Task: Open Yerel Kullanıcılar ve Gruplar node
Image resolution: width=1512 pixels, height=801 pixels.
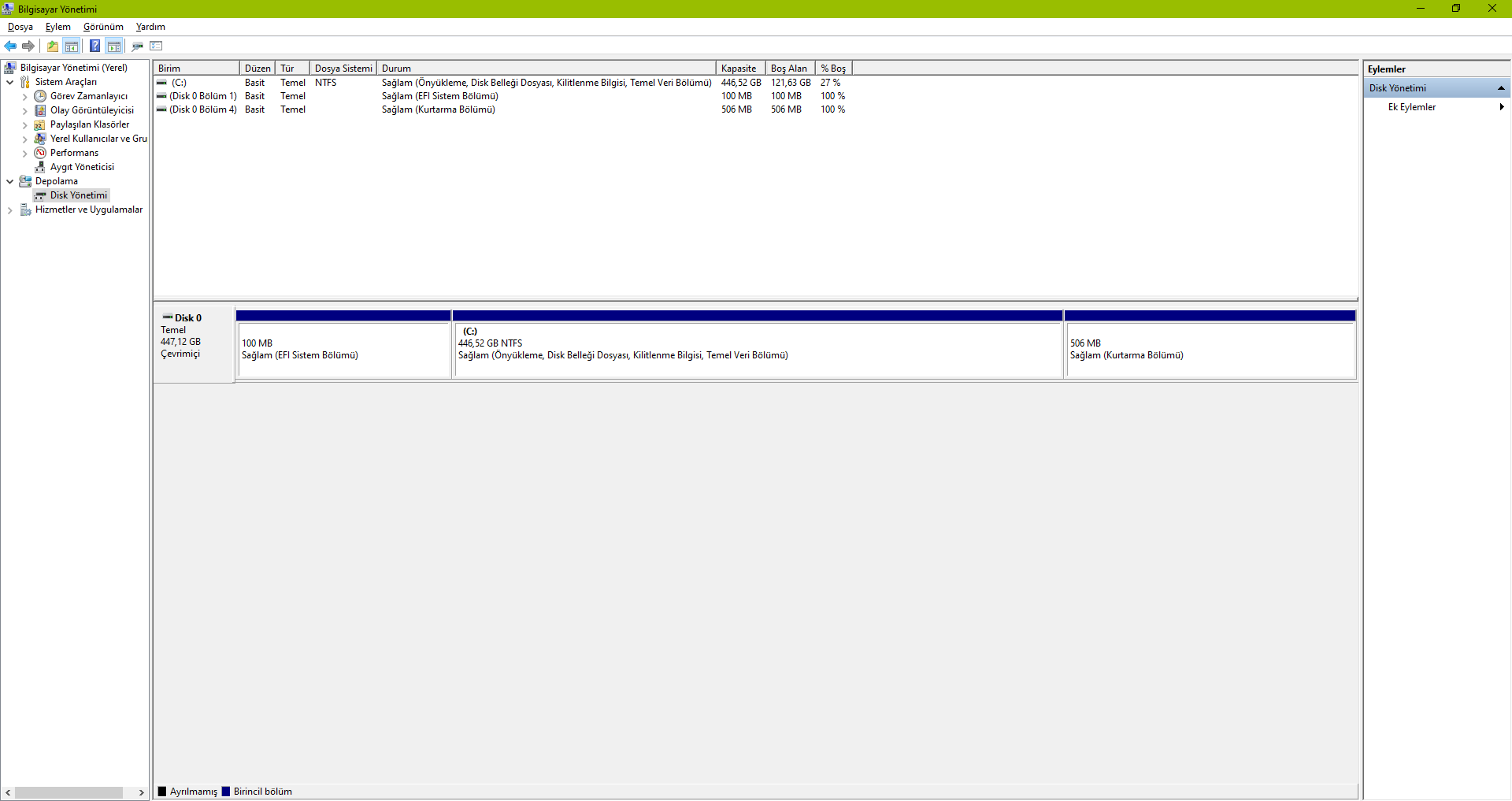Action: (98, 139)
